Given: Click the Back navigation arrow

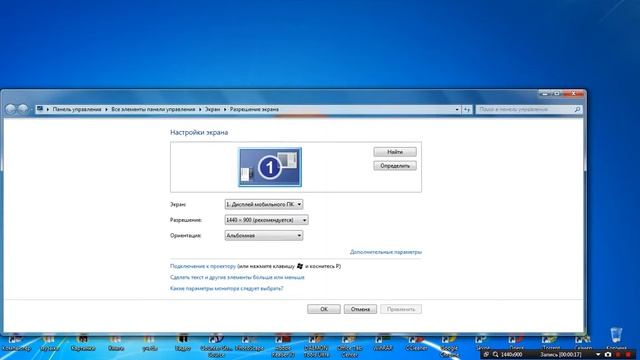Looking at the screenshot, I should click(x=11, y=109).
